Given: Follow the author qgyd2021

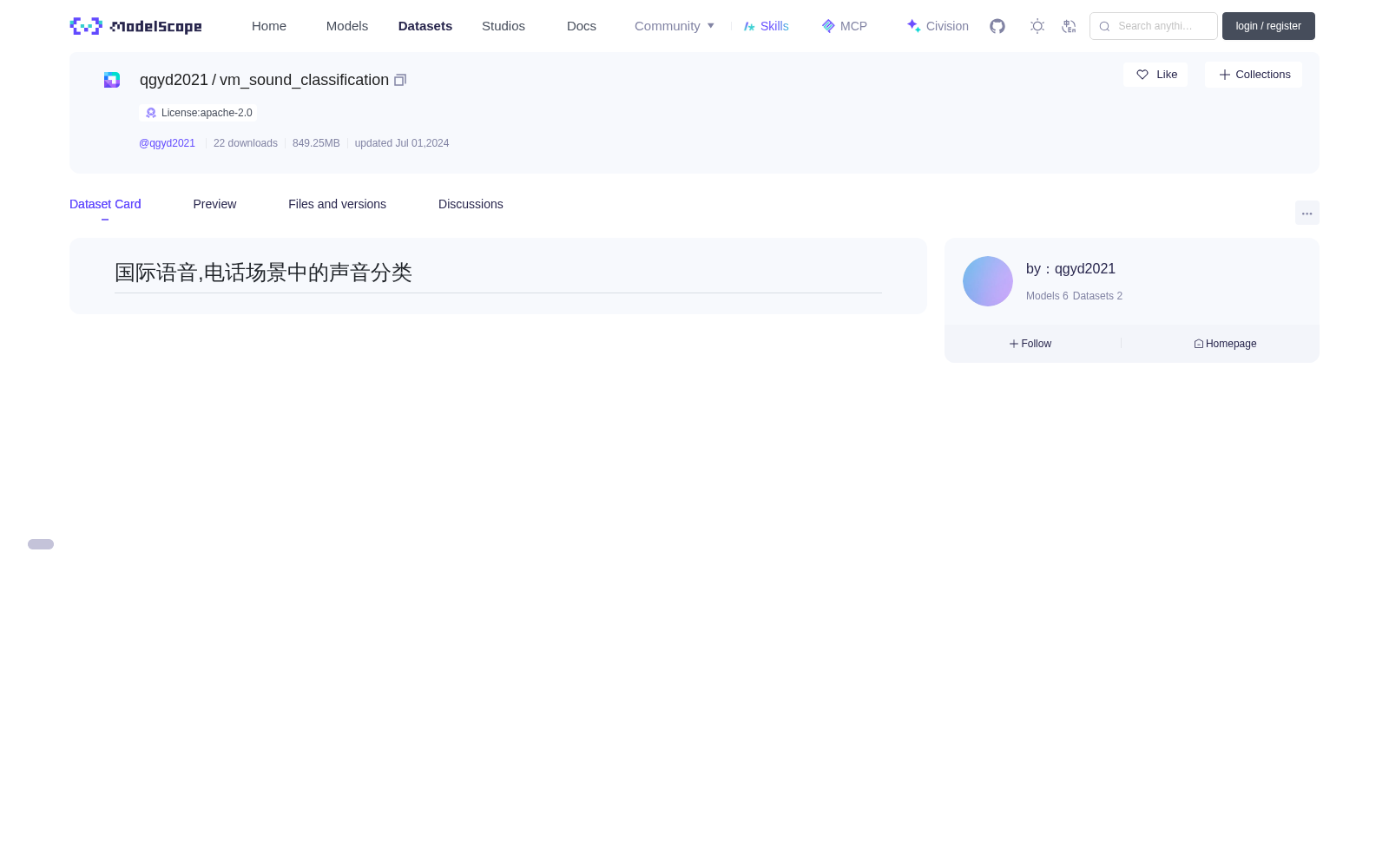Looking at the screenshot, I should tap(1030, 344).
